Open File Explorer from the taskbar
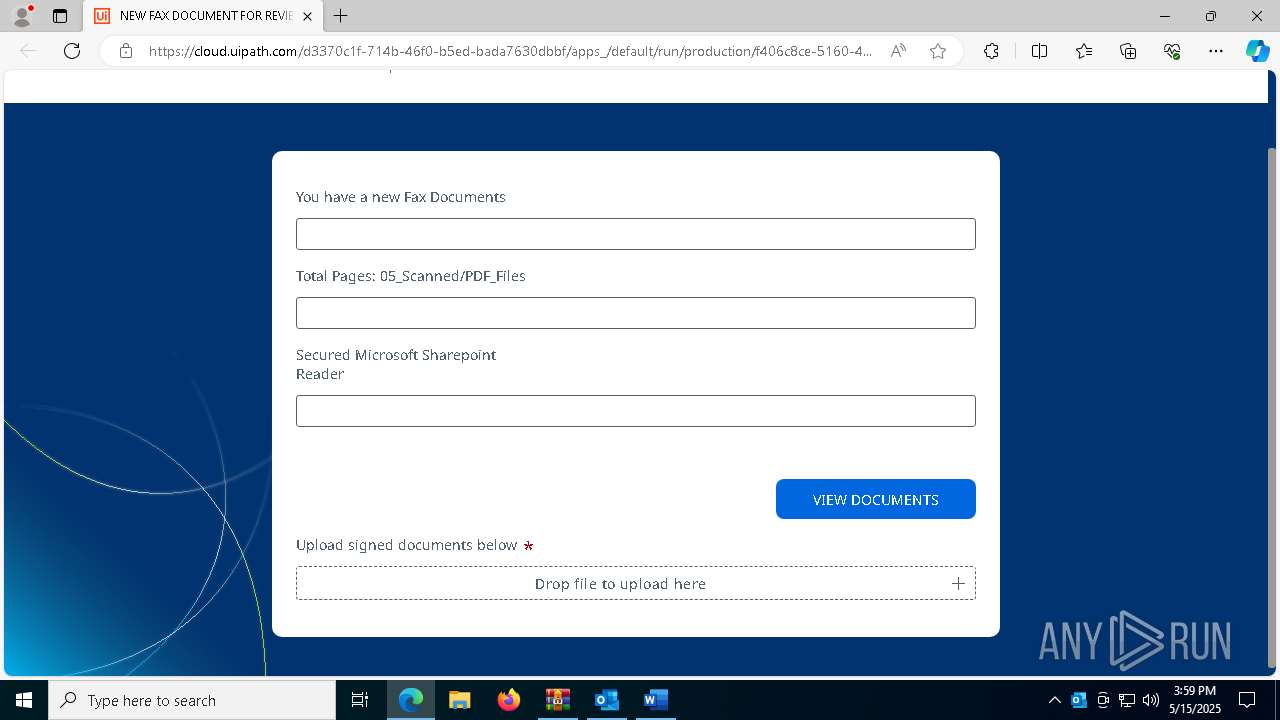 460,700
